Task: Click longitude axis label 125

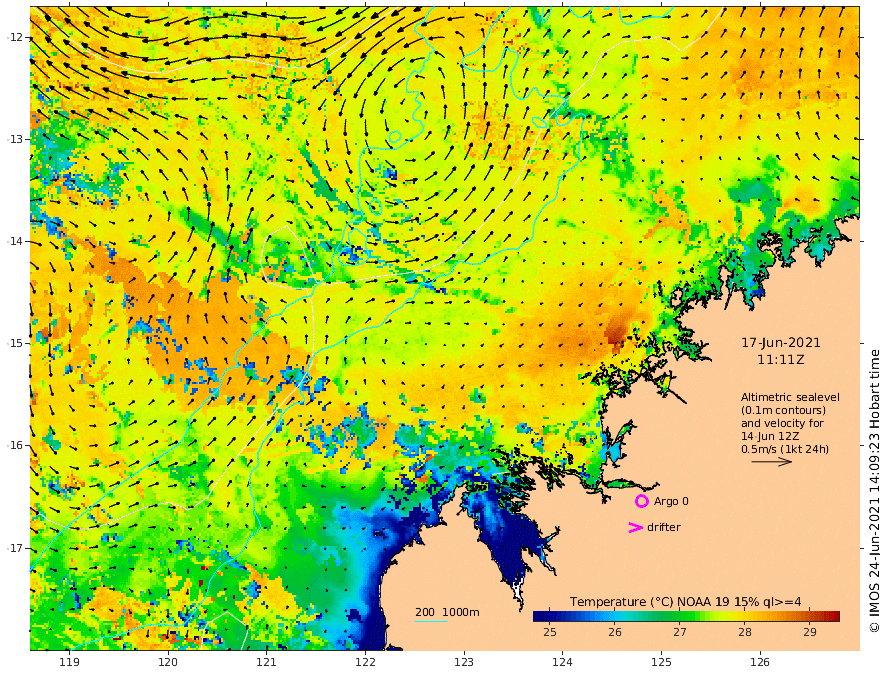Action: [662, 662]
